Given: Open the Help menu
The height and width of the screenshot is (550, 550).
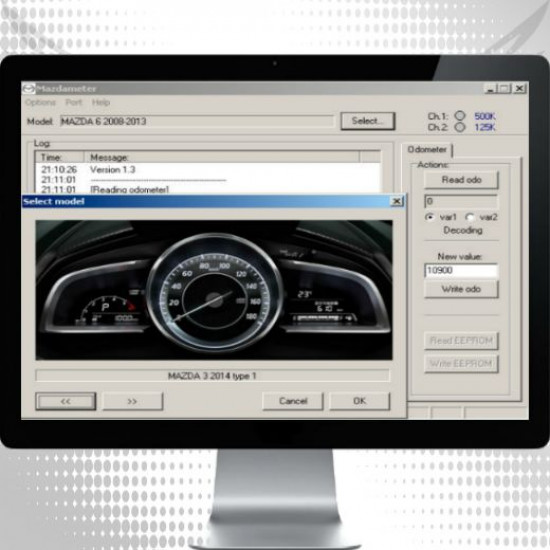Looking at the screenshot, I should click(x=101, y=102).
